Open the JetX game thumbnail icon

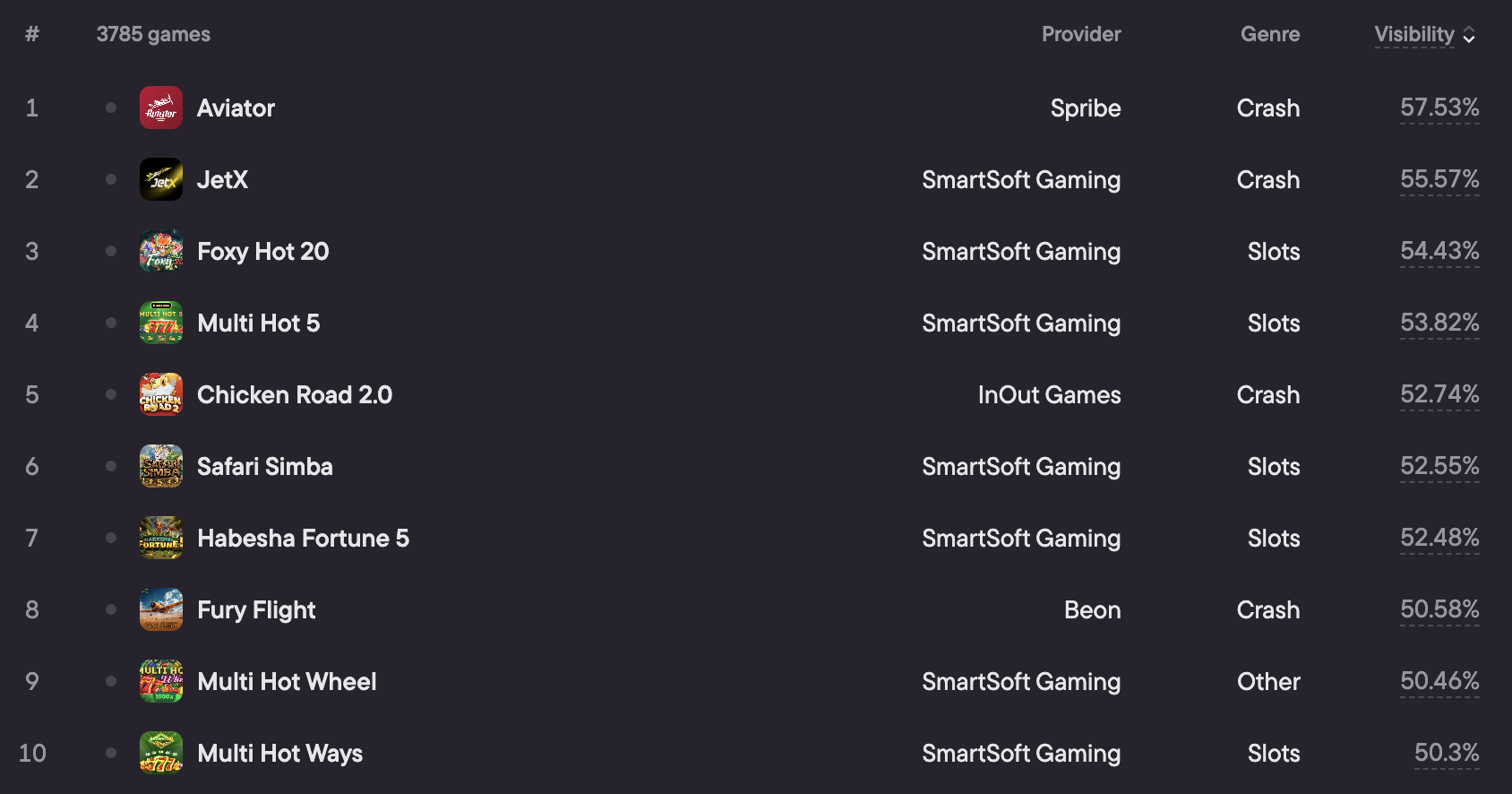161,179
